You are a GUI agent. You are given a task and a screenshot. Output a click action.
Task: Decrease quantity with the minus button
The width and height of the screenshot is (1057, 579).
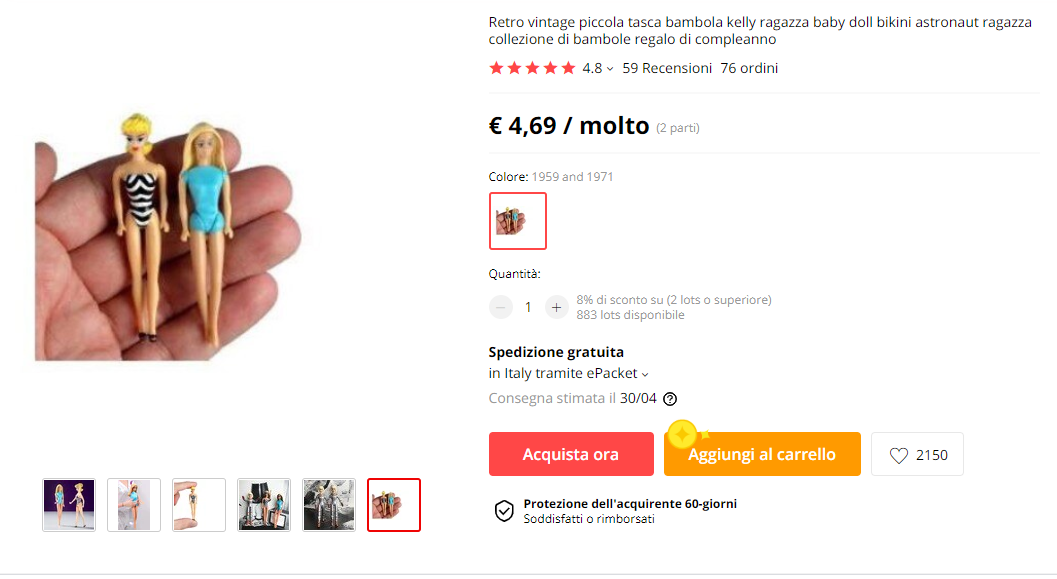tap(500, 307)
